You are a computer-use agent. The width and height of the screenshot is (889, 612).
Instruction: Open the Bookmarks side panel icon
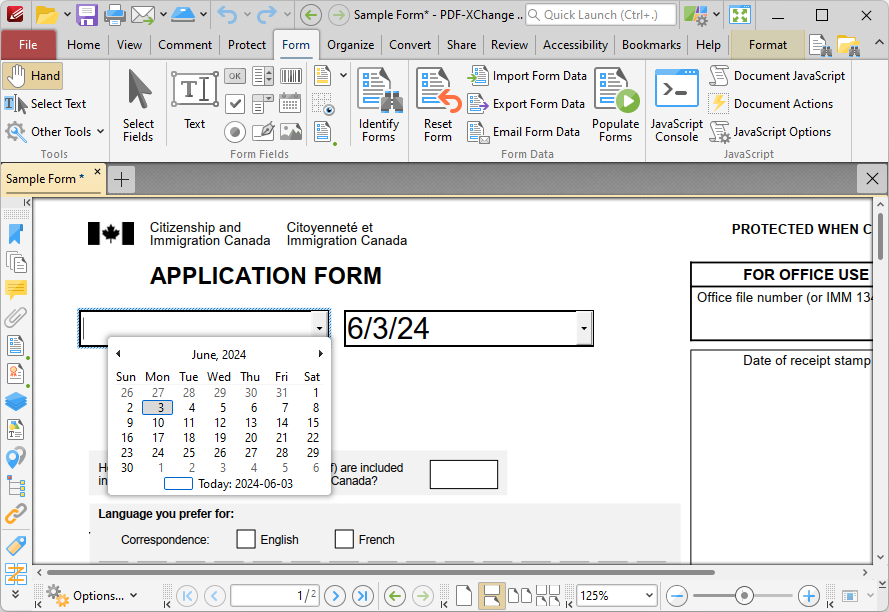click(15, 234)
